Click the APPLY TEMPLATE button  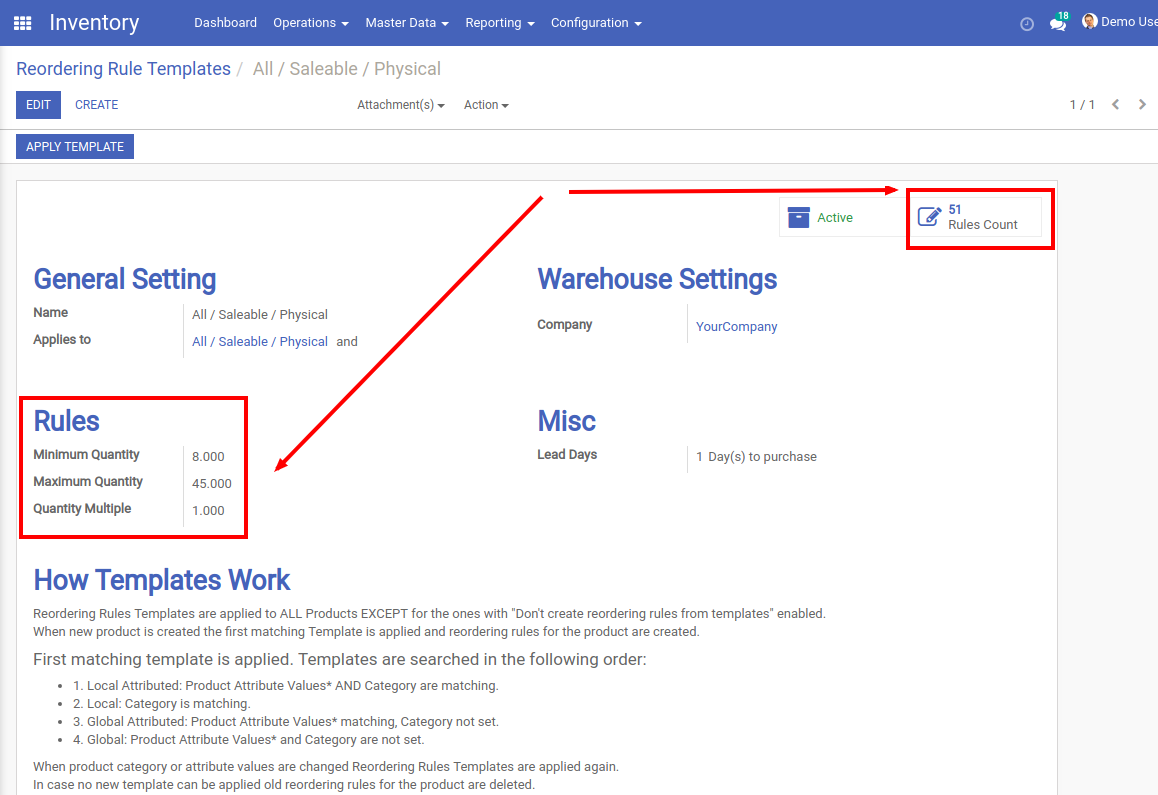click(x=75, y=147)
